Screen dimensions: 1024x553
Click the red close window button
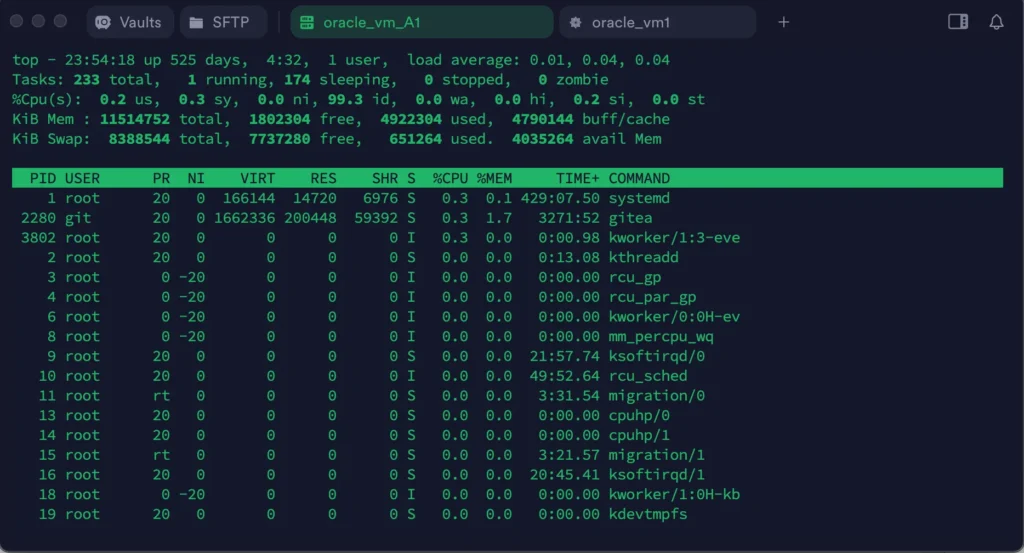click(17, 21)
